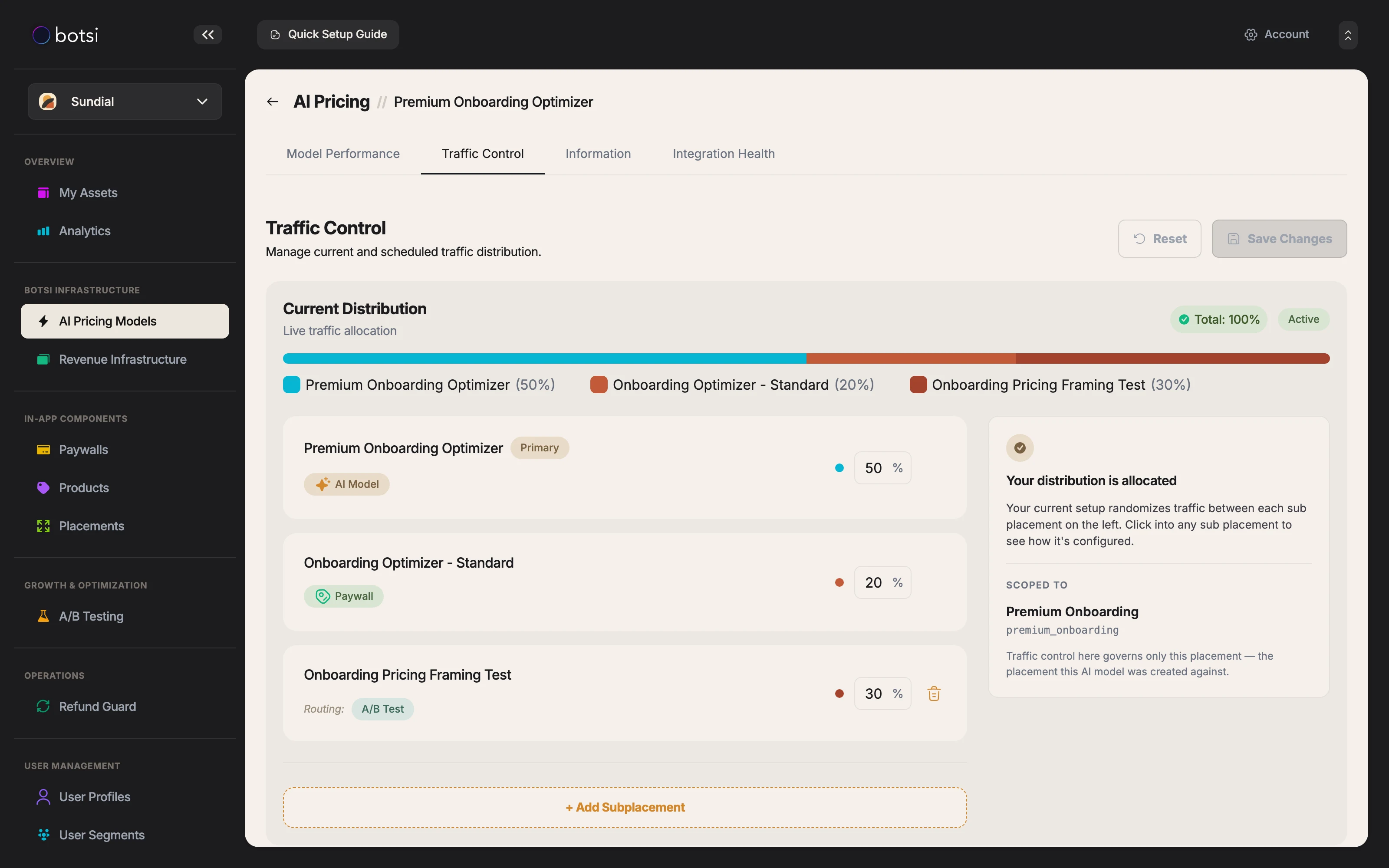
Task: Click the Revenue Infrastructure icon
Action: coord(43,359)
